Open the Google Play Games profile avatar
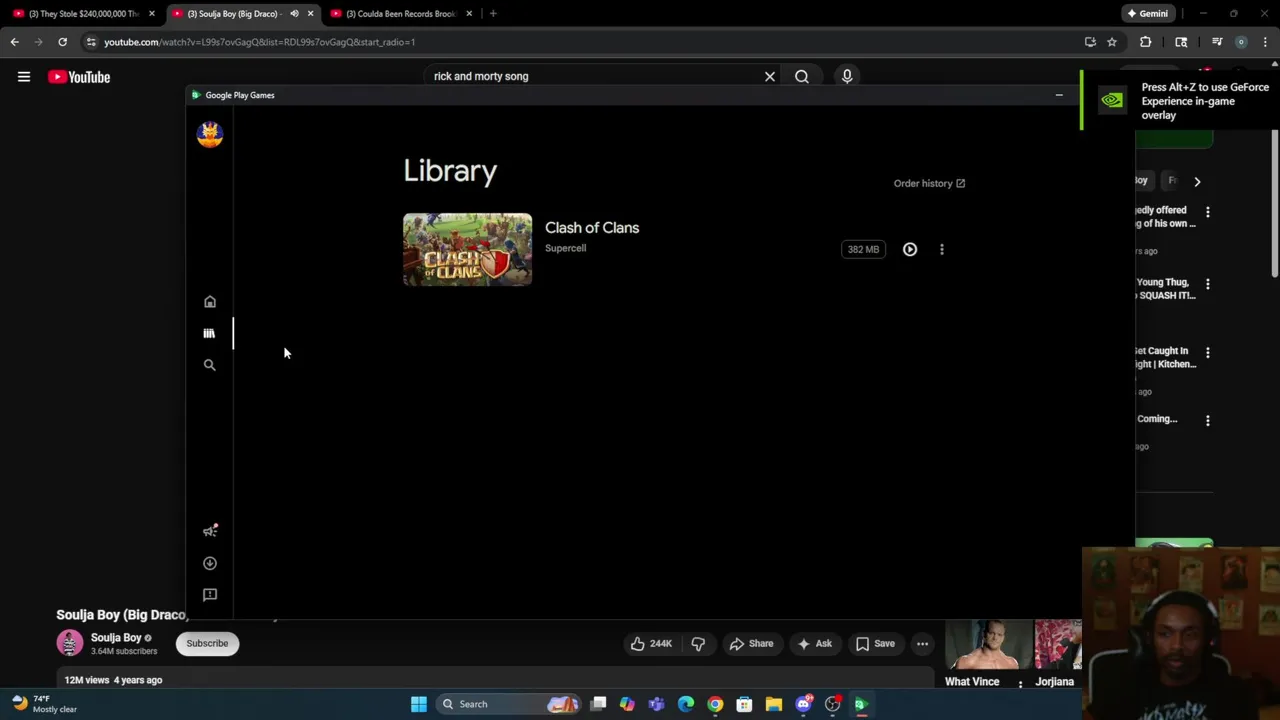Viewport: 1280px width, 720px height. point(210,134)
